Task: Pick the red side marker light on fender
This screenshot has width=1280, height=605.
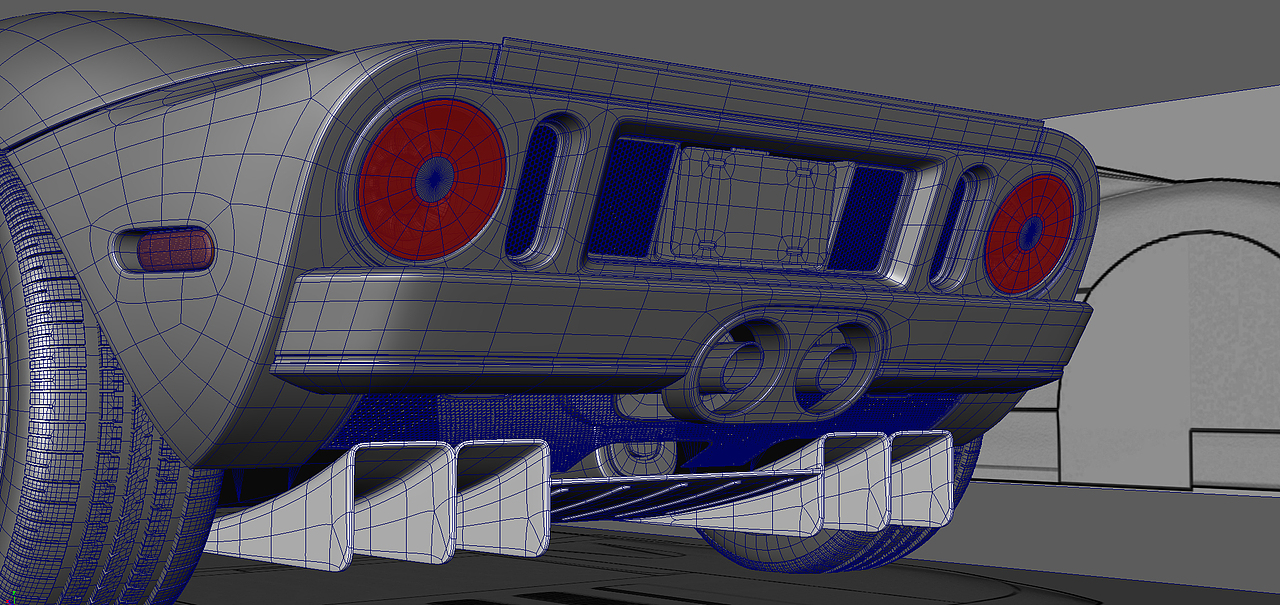Action: (x=175, y=249)
